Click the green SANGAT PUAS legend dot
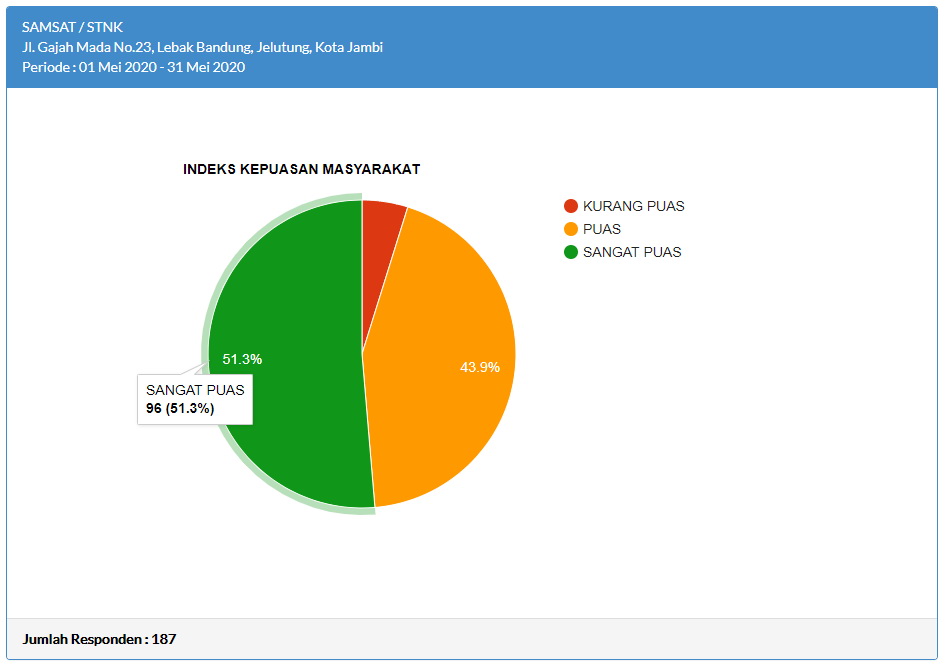The width and height of the screenshot is (945, 667). 571,252
